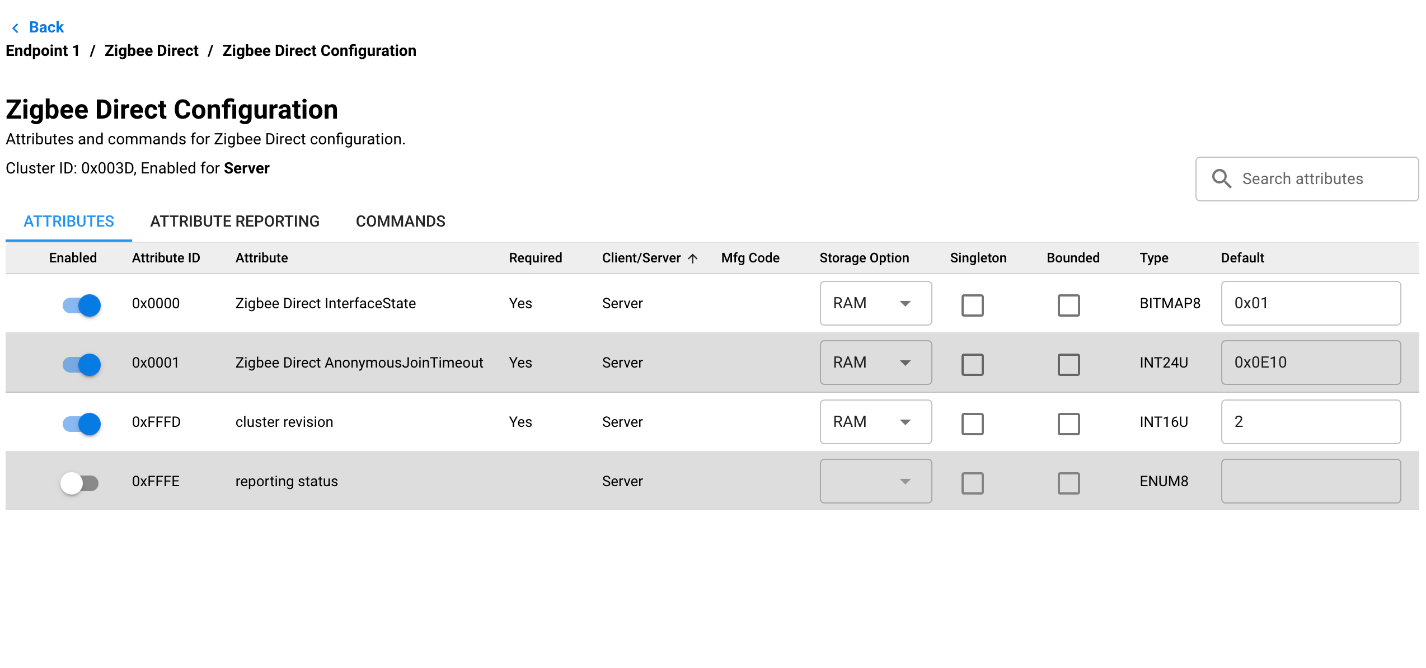Click the Default value field for InterfaceState
This screenshot has height=668, width=1426.
[1310, 303]
